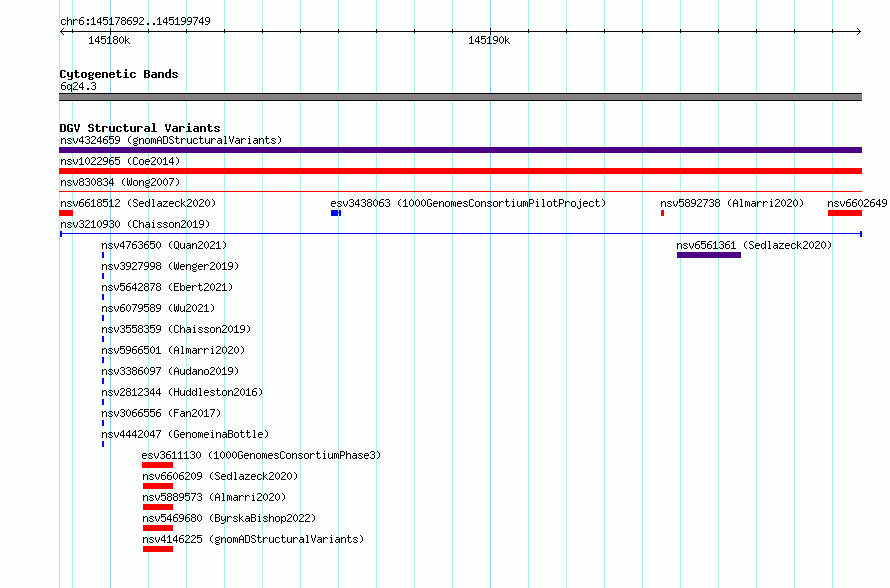Select the red nsv6606209 variant bar
Image resolution: width=890 pixels, height=588 pixels.
pyautogui.click(x=158, y=486)
